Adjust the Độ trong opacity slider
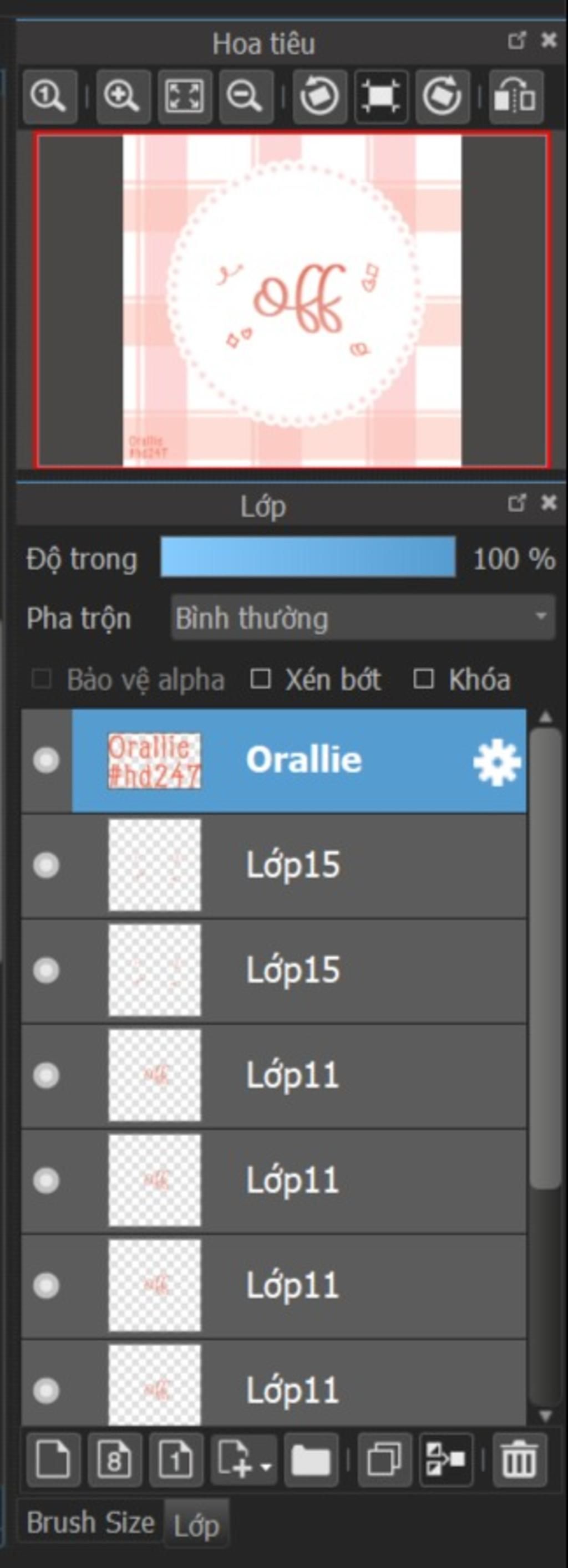This screenshot has height=1568, width=568. (x=308, y=557)
